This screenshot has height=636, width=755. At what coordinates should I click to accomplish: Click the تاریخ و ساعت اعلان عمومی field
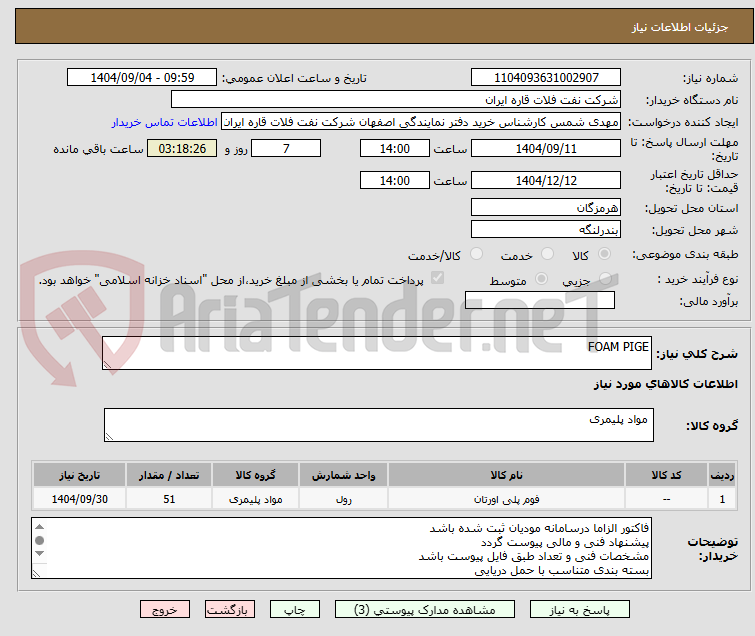(x=142, y=78)
